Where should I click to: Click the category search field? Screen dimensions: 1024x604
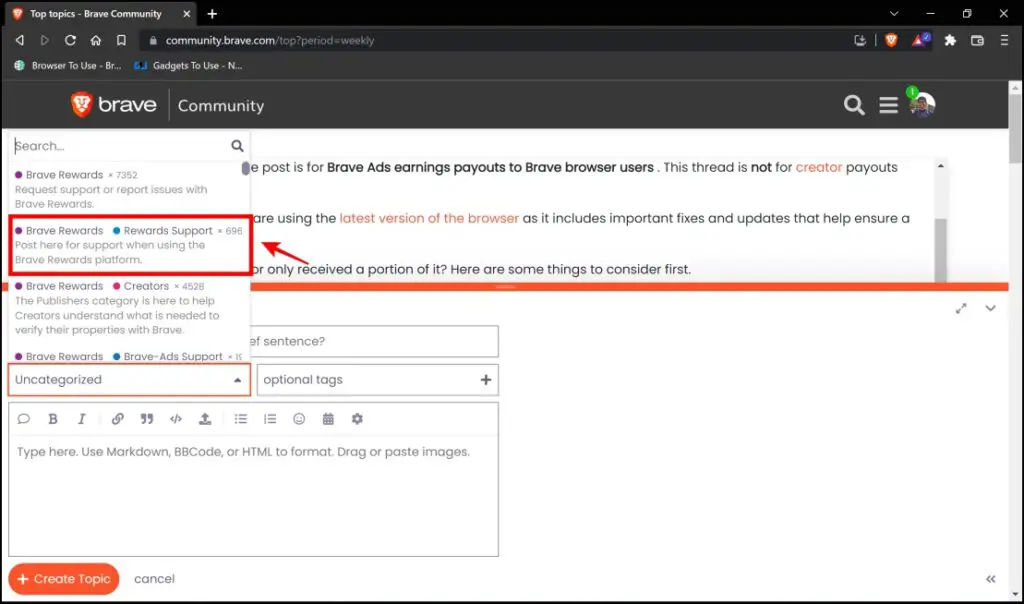pyautogui.click(x=121, y=146)
